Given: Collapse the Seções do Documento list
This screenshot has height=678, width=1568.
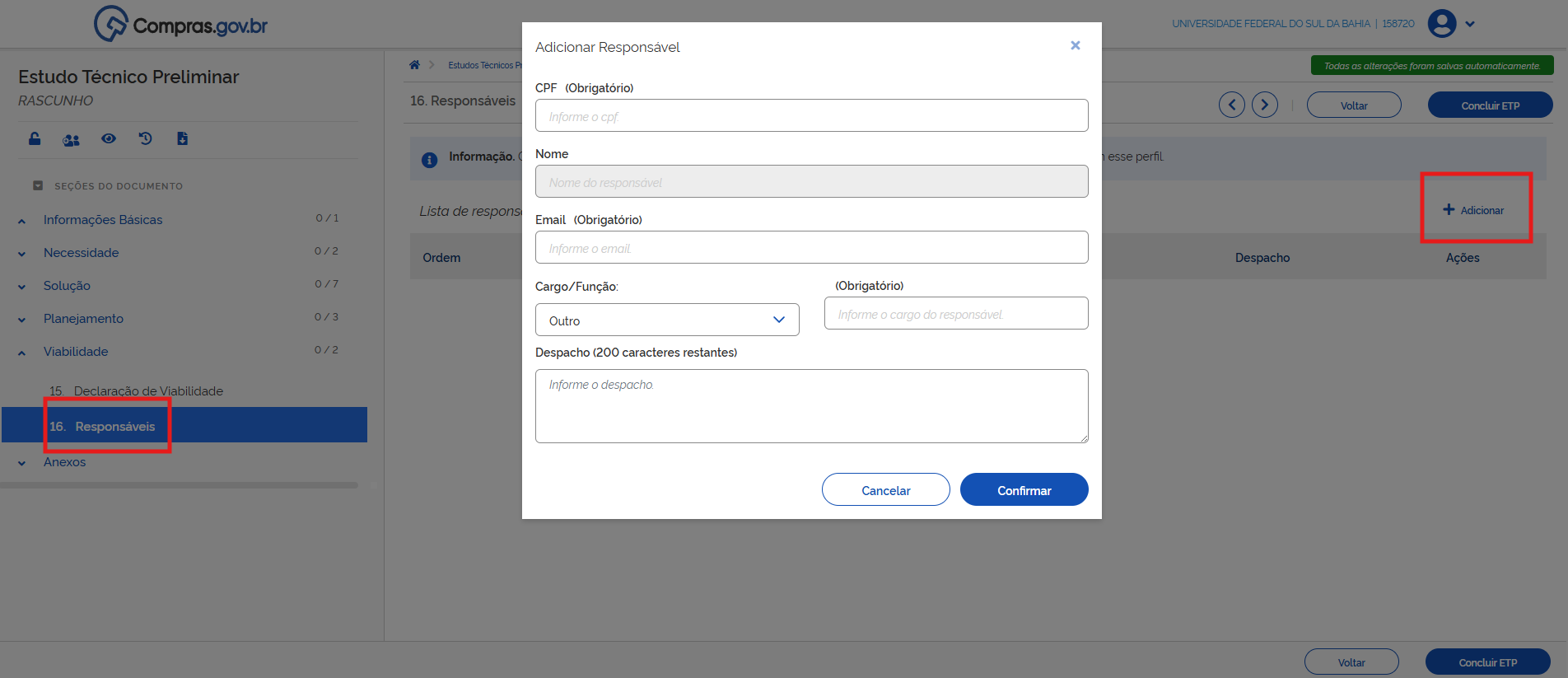Looking at the screenshot, I should tap(38, 186).
